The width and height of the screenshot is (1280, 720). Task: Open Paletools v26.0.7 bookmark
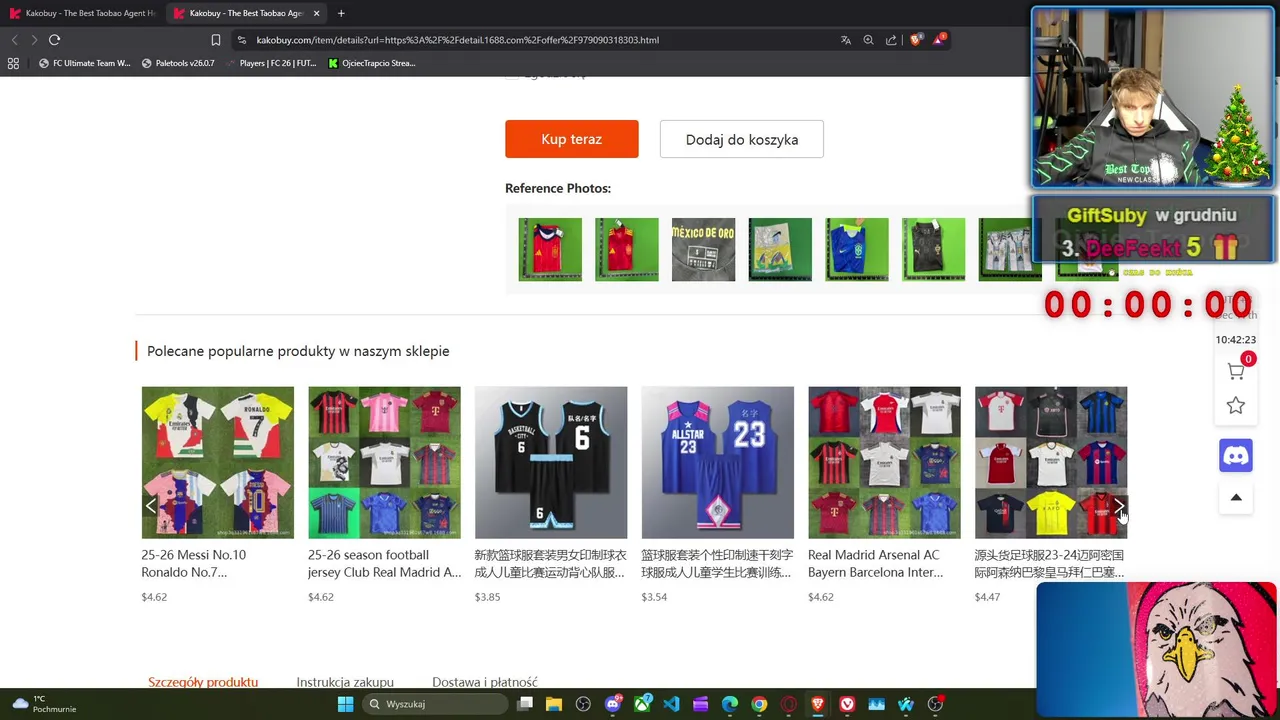click(x=178, y=63)
